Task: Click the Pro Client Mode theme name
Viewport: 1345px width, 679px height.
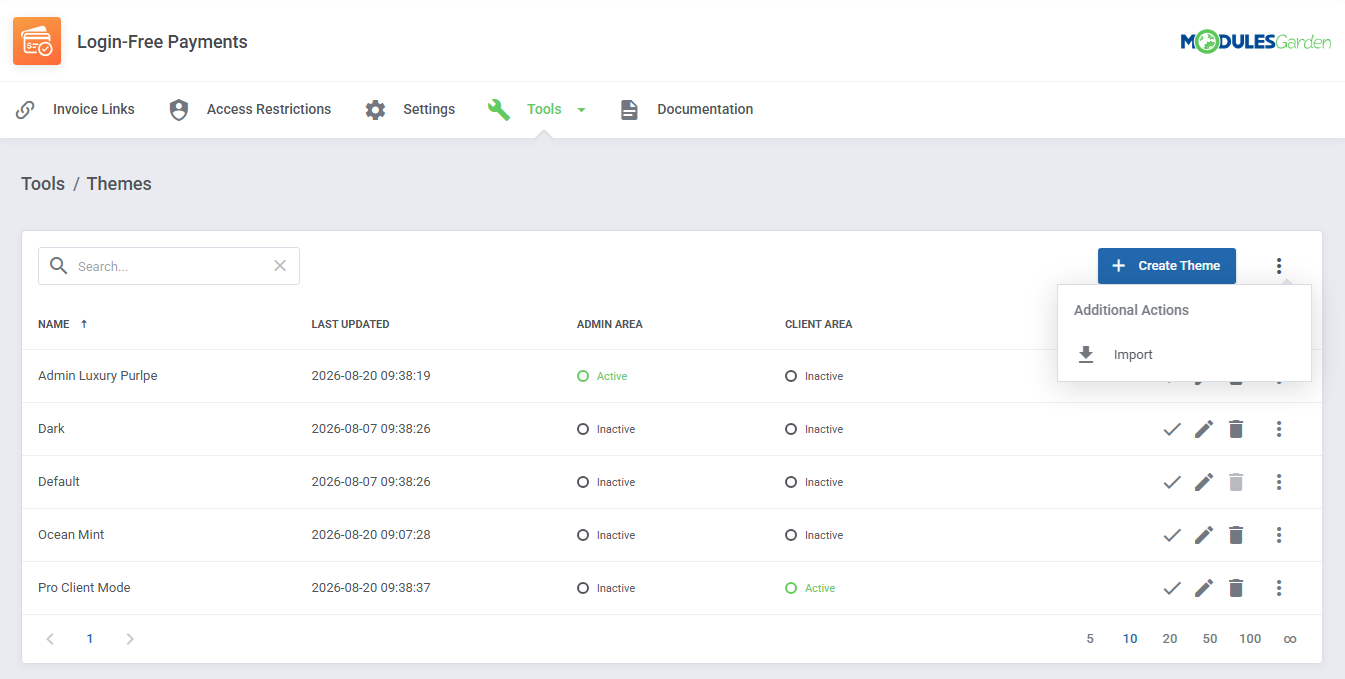Action: point(84,588)
